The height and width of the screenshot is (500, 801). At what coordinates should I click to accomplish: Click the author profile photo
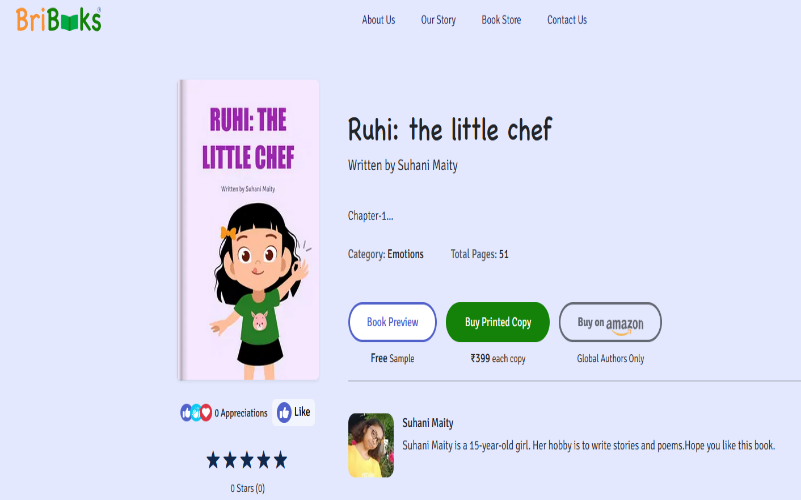coord(371,445)
